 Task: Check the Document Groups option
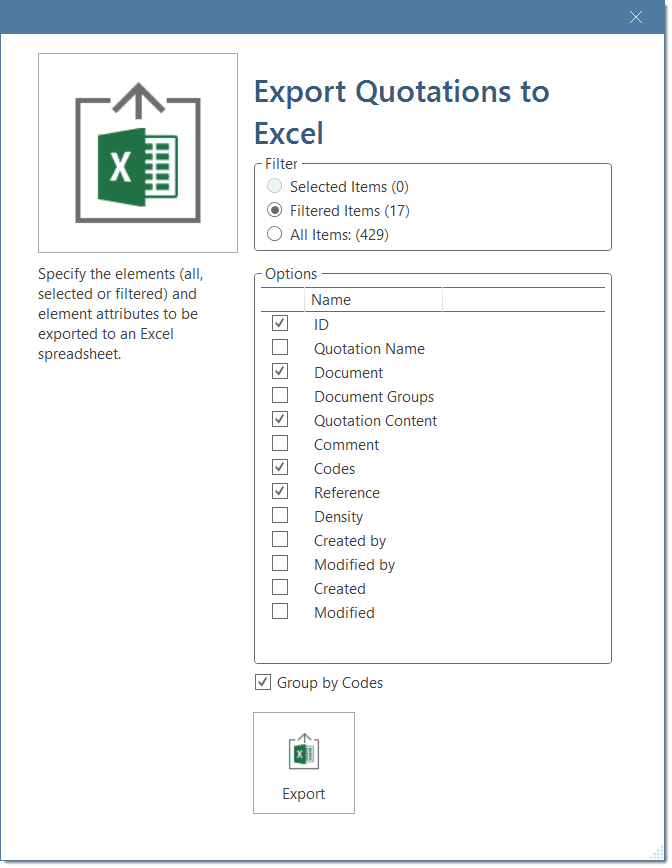pyautogui.click(x=280, y=395)
